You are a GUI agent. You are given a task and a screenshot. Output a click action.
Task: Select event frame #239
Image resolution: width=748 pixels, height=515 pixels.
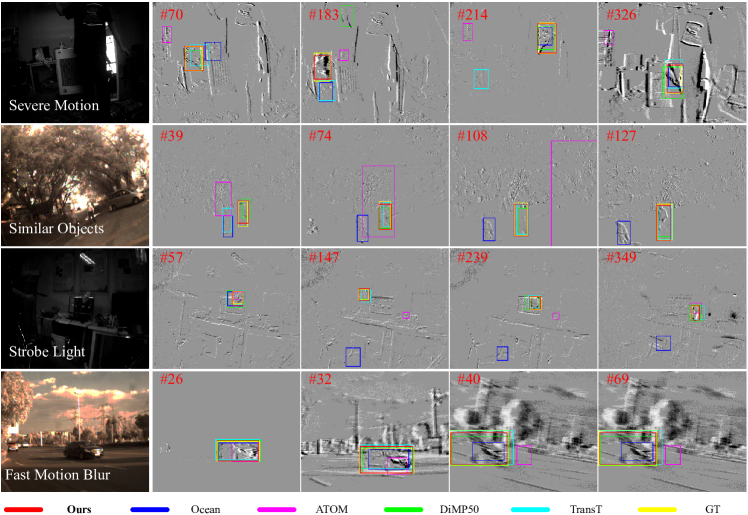coord(523,309)
